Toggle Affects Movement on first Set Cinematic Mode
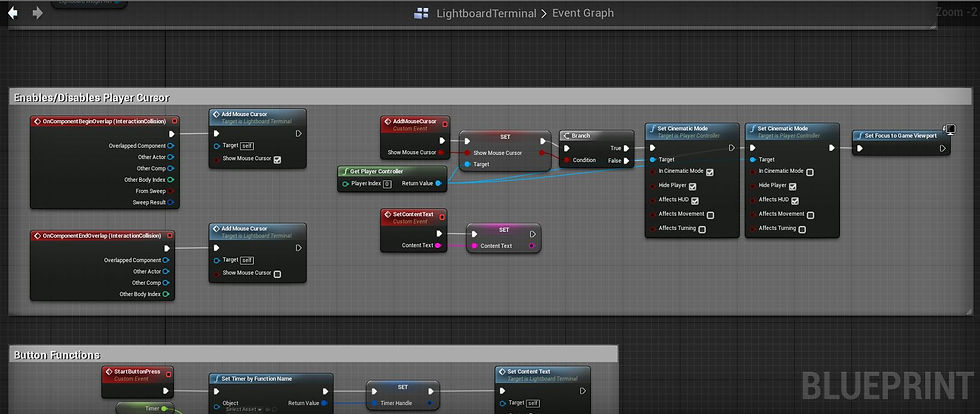Image resolution: width=980 pixels, height=414 pixels. coord(710,215)
